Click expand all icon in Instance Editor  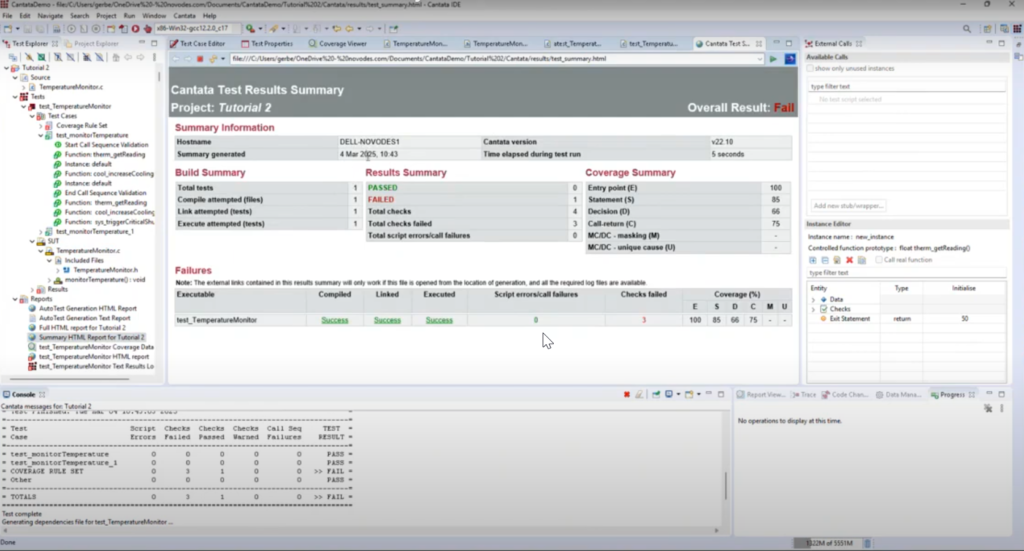coord(813,260)
